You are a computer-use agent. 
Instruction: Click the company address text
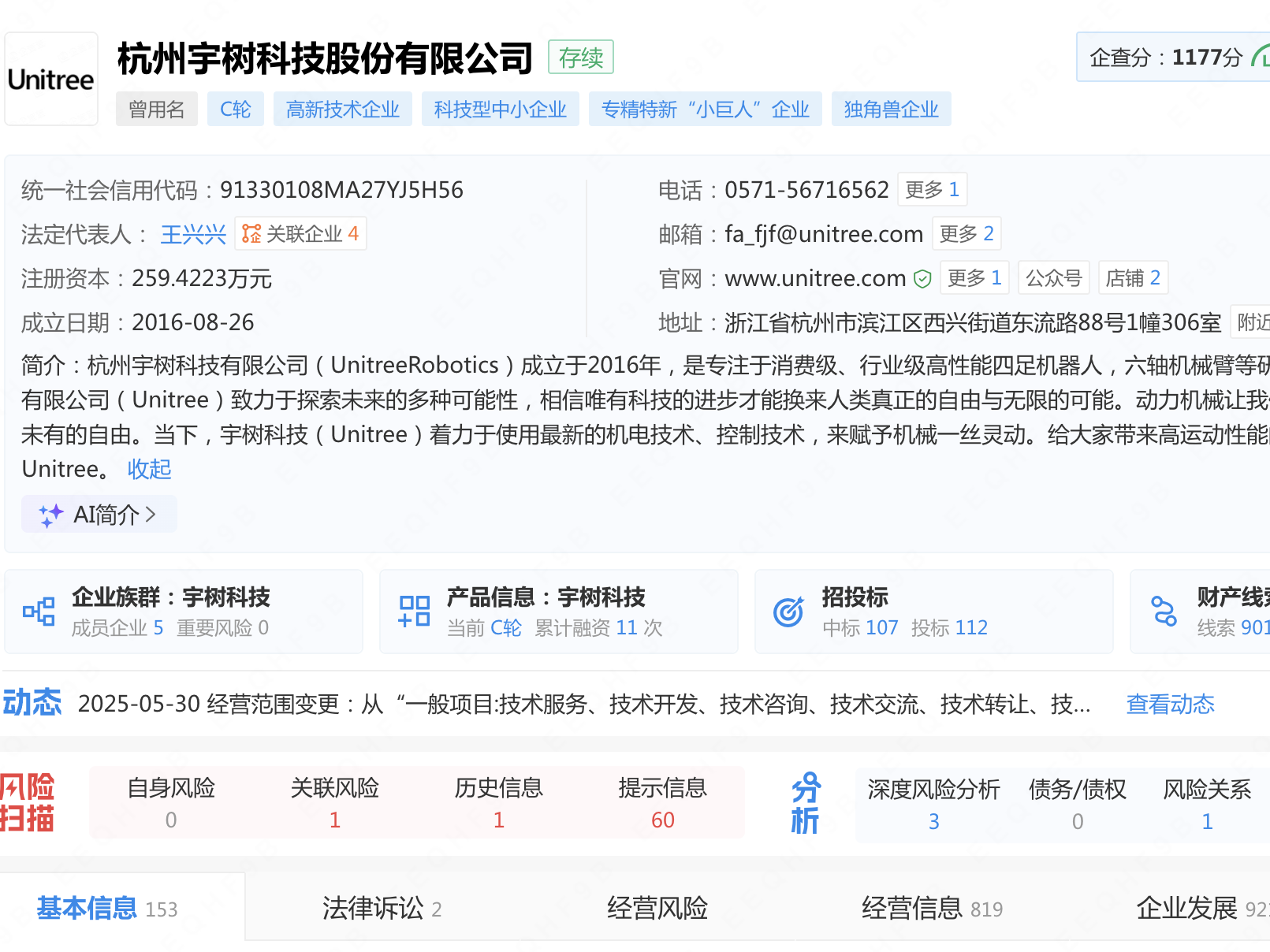pos(973,322)
